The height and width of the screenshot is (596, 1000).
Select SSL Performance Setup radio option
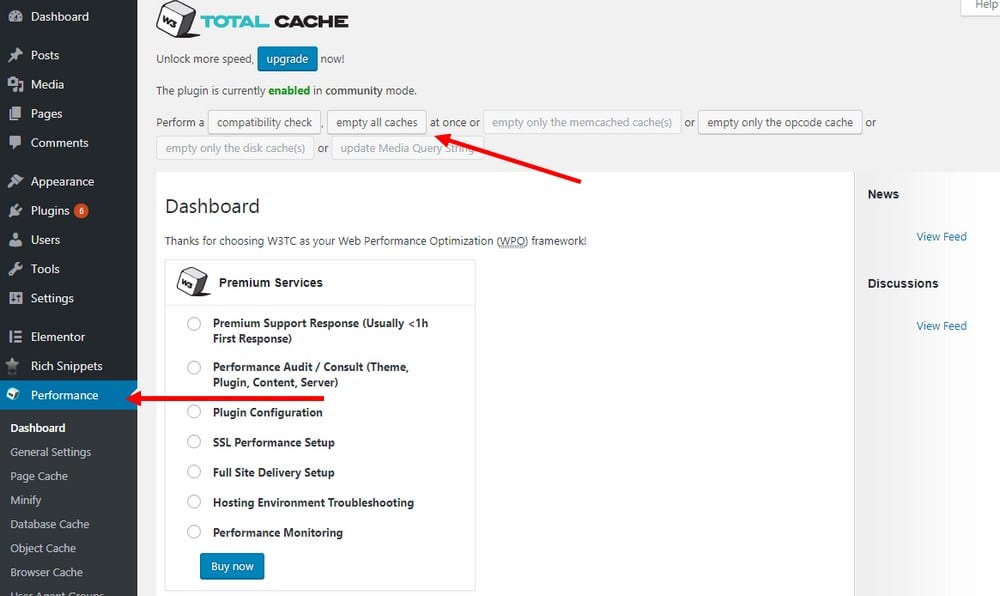click(194, 442)
